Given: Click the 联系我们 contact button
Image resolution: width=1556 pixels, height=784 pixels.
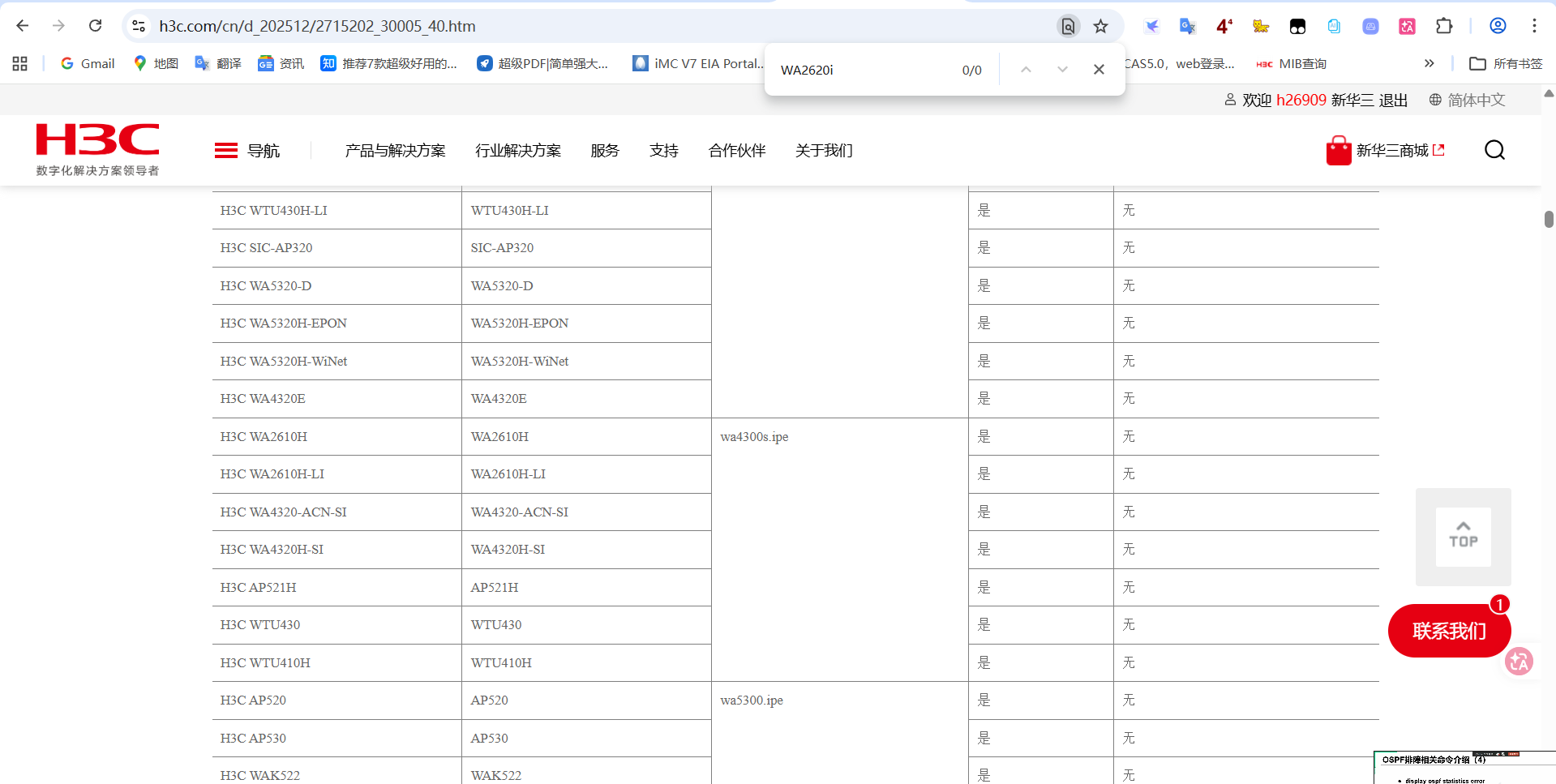Looking at the screenshot, I should point(1448,631).
